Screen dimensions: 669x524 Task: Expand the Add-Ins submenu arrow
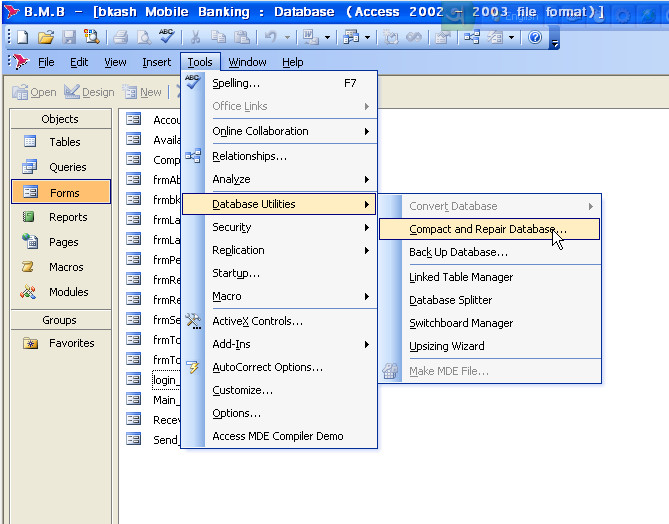coord(366,344)
